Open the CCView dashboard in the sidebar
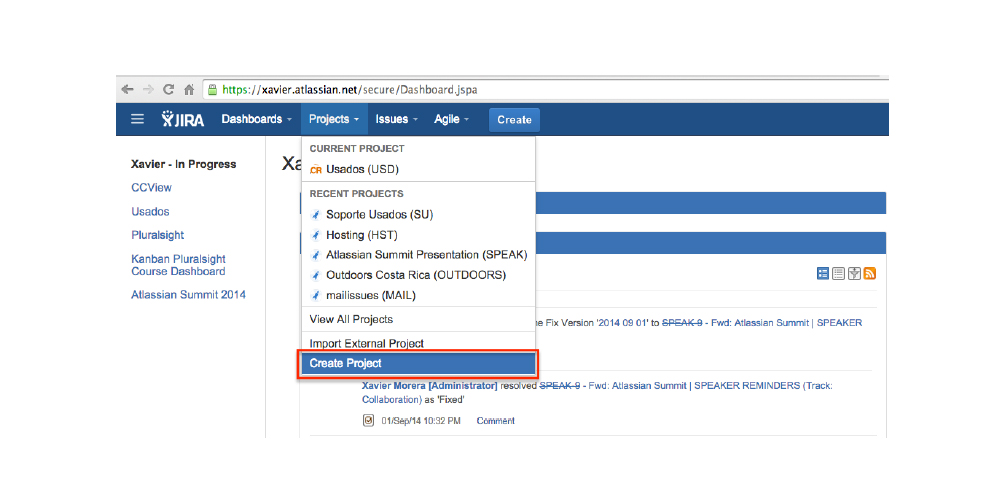1000x503 pixels. 151,187
